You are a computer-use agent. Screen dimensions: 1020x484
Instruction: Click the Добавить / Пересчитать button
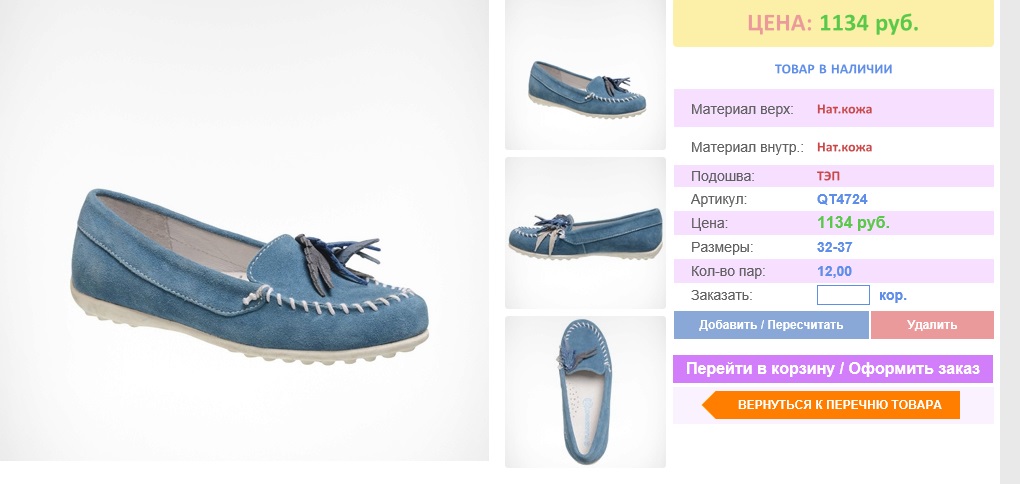(771, 325)
